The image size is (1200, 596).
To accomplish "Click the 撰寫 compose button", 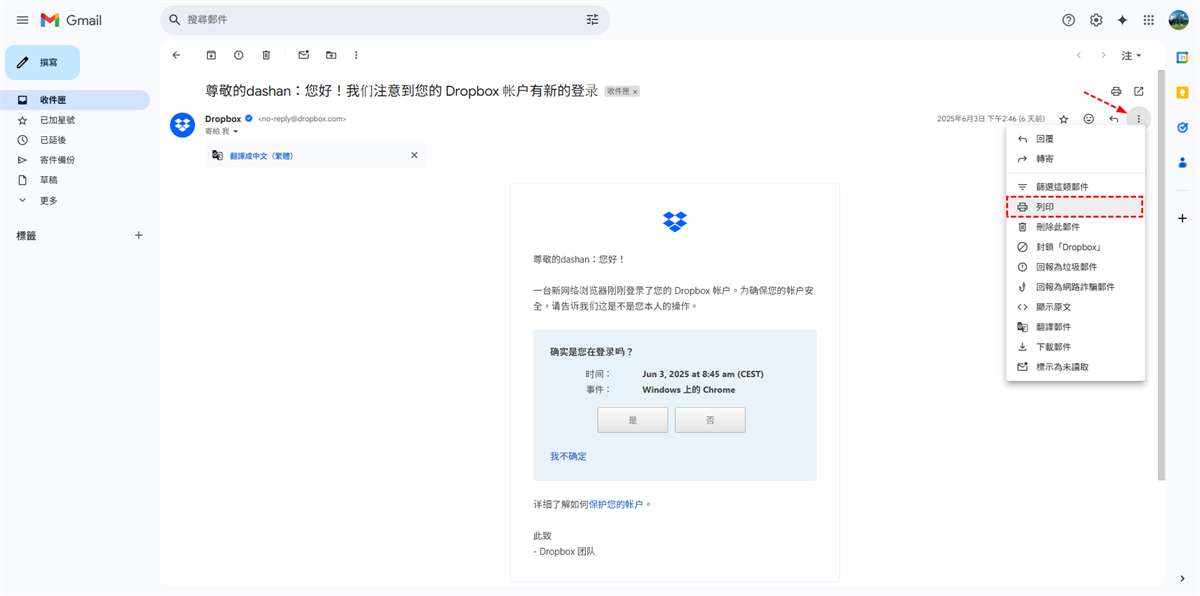I will point(42,62).
